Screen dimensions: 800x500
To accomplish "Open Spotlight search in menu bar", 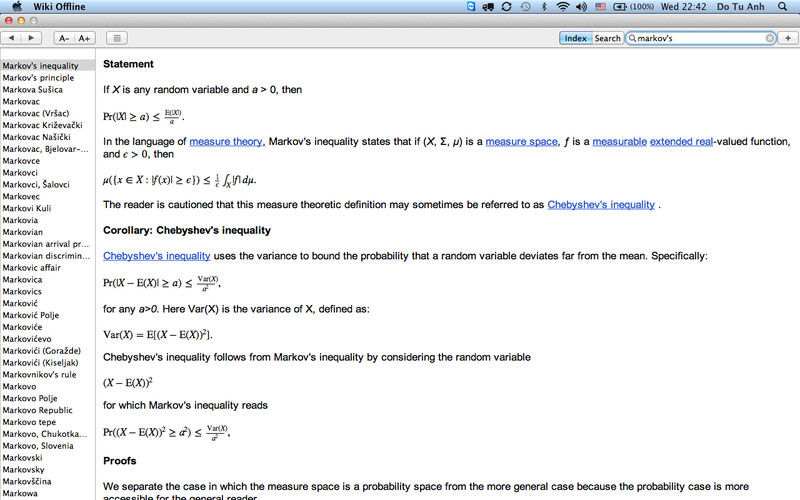I will click(x=782, y=6).
